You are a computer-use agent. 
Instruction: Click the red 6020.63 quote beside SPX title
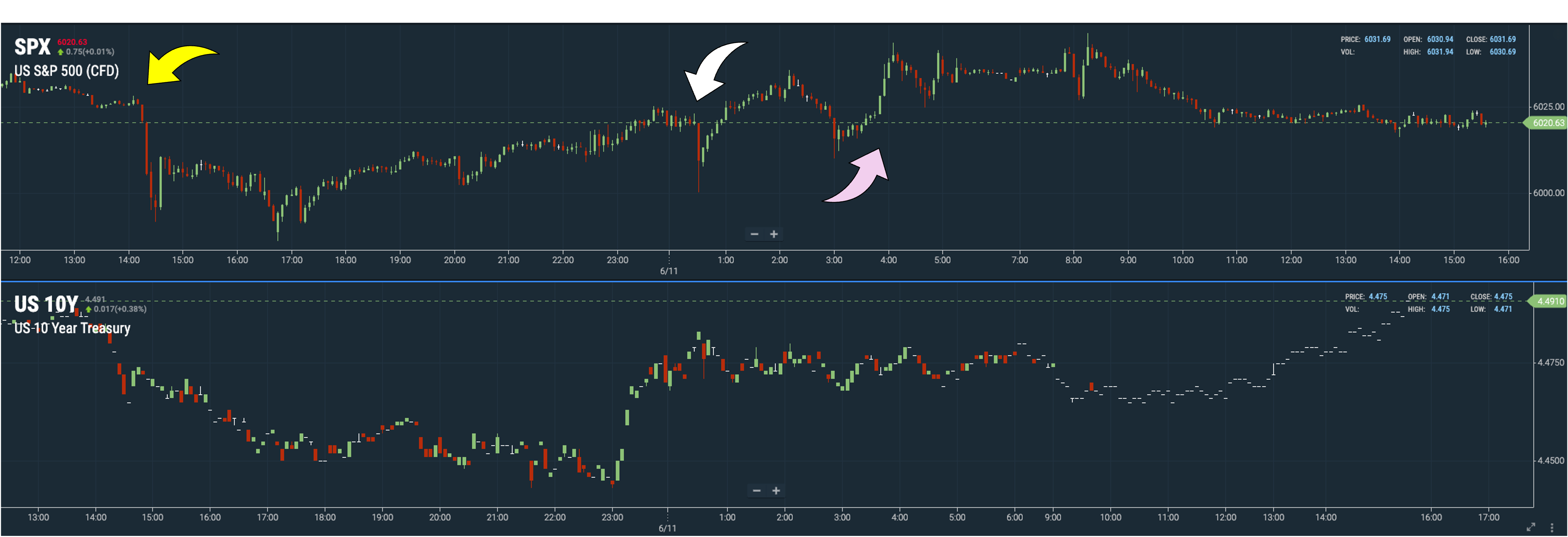(72, 42)
